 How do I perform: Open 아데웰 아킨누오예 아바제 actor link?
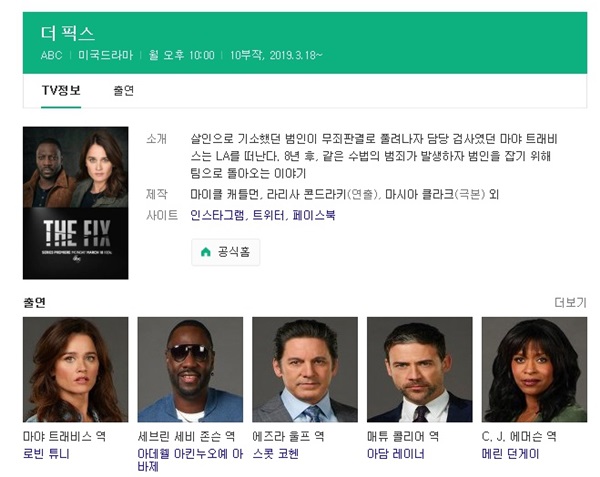pyautogui.click(x=190, y=460)
